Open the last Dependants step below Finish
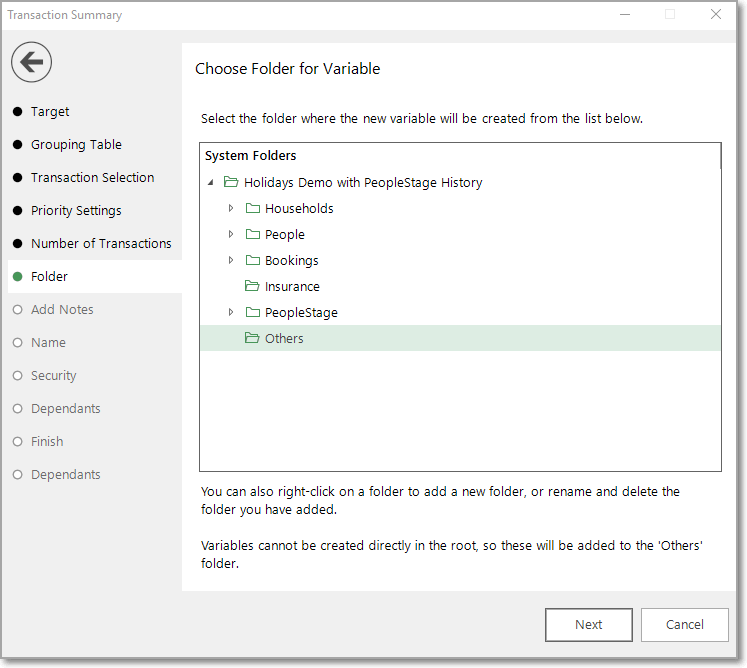 [66, 475]
